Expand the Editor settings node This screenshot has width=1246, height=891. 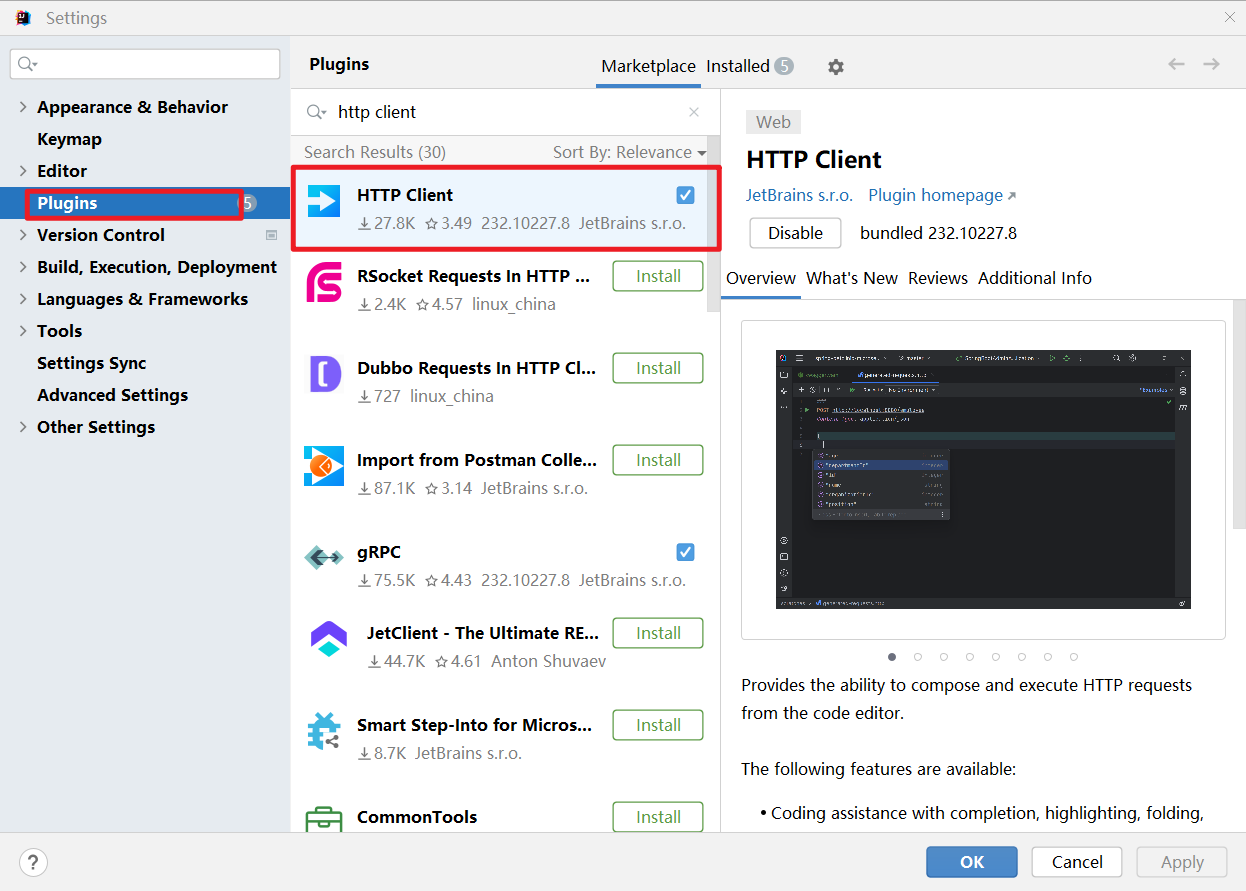click(23, 171)
